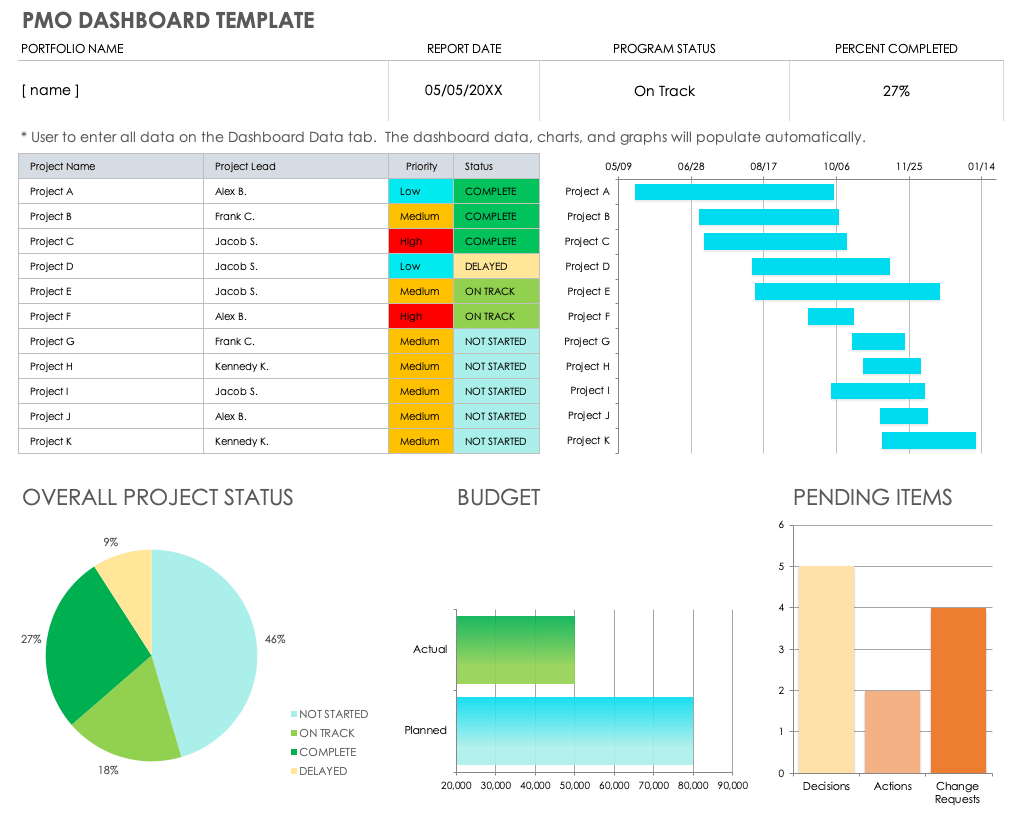Select the ON TRACK status cell for Project E
Image resolution: width=1024 pixels, height=837 pixels.
point(496,292)
